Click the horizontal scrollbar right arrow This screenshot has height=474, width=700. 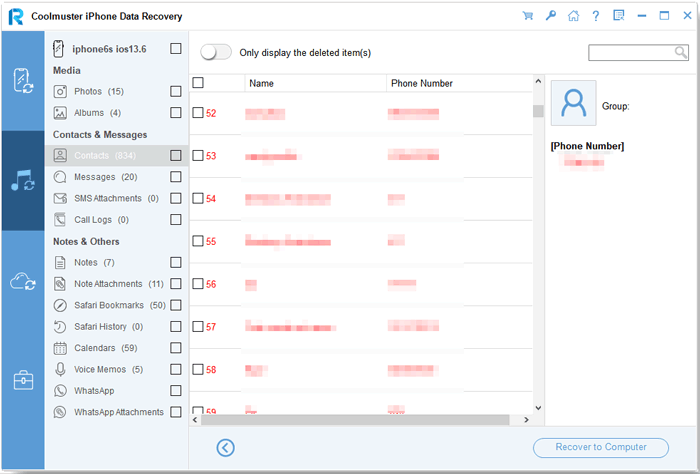526,420
